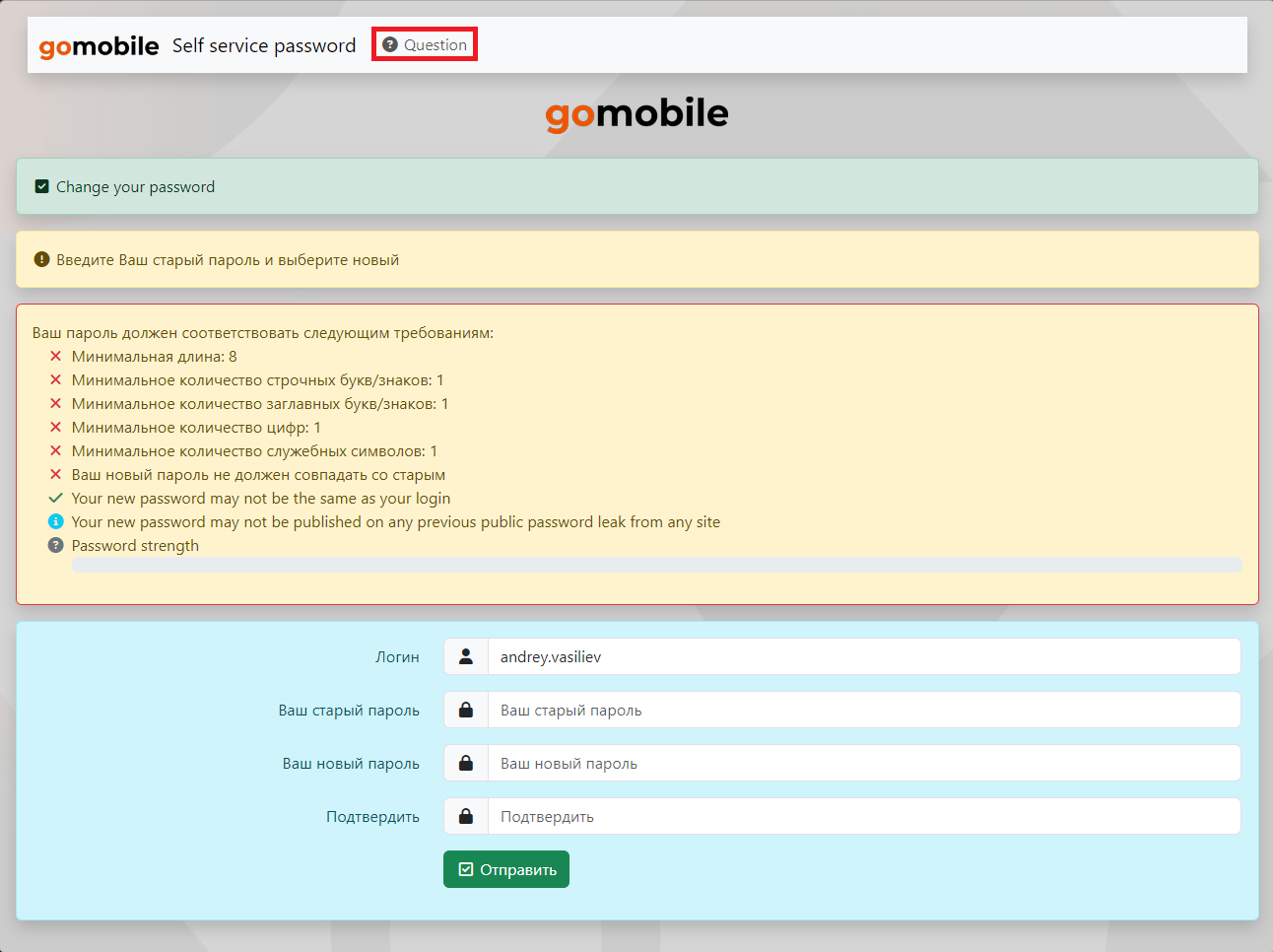Click the password strength progress bar
1273x952 pixels.
tap(656, 566)
